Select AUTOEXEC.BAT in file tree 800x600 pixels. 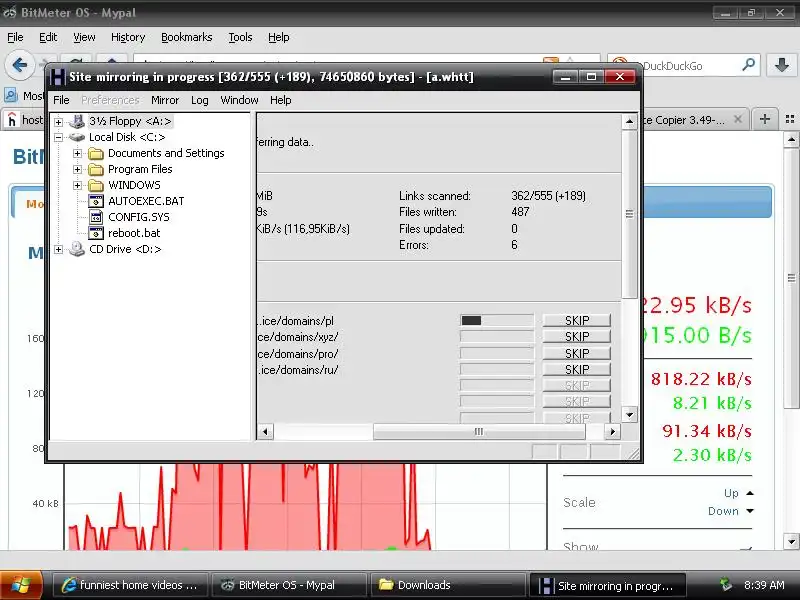(146, 201)
